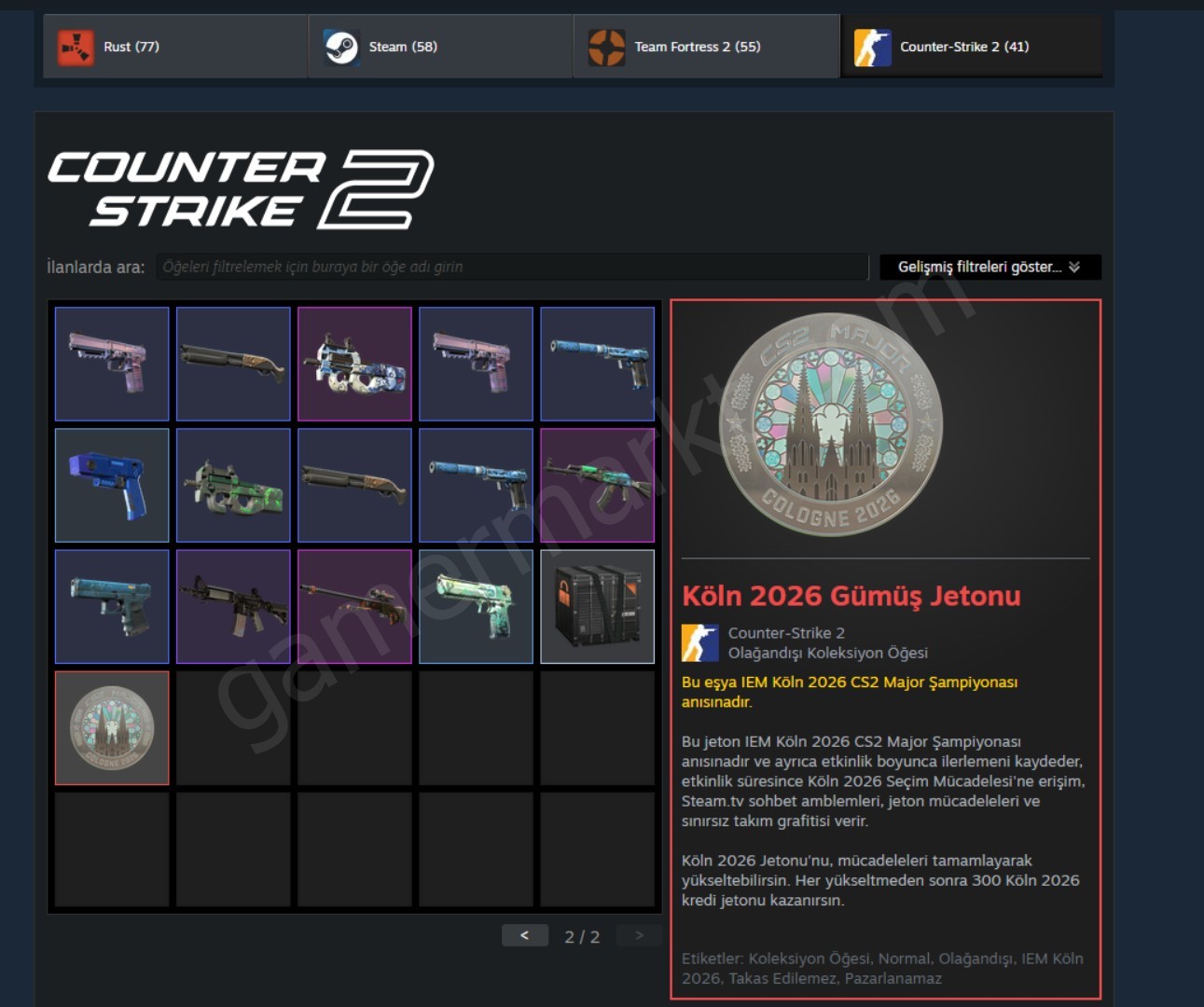
Task: Select the teal Glock pistol item
Action: pos(112,606)
